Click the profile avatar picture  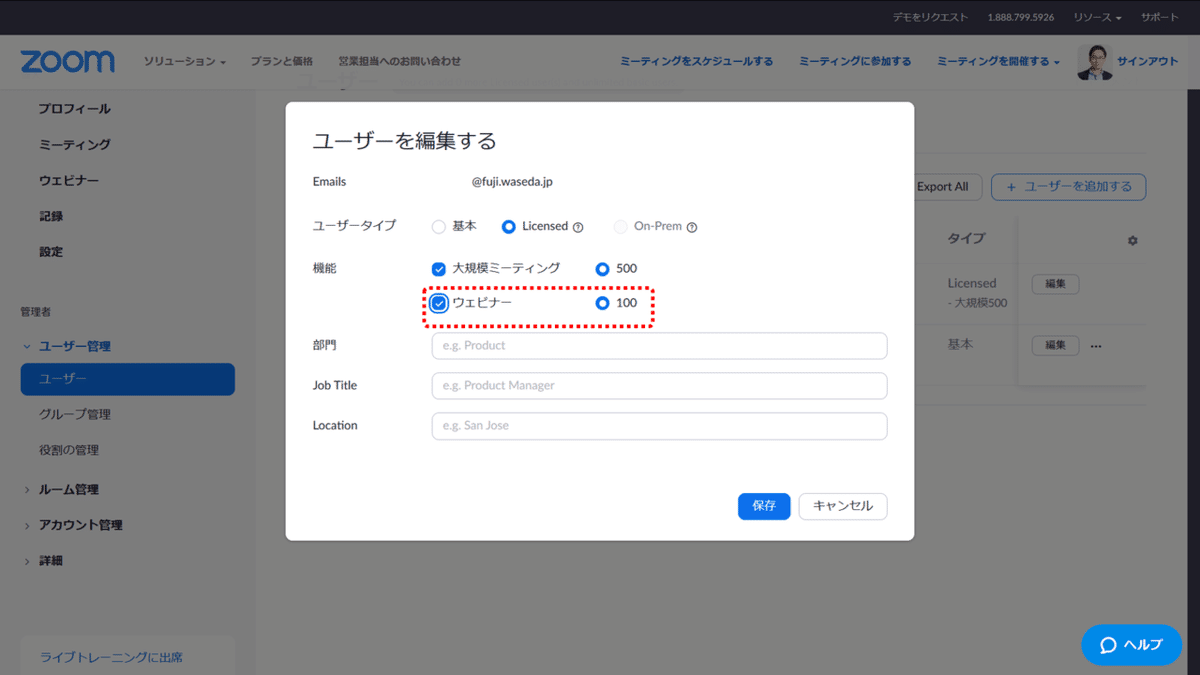click(x=1097, y=60)
